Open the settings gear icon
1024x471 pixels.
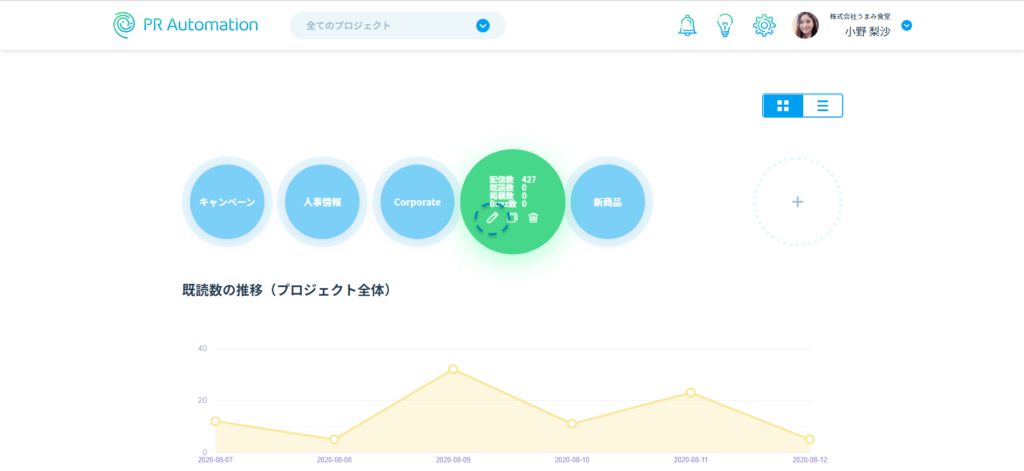point(764,25)
